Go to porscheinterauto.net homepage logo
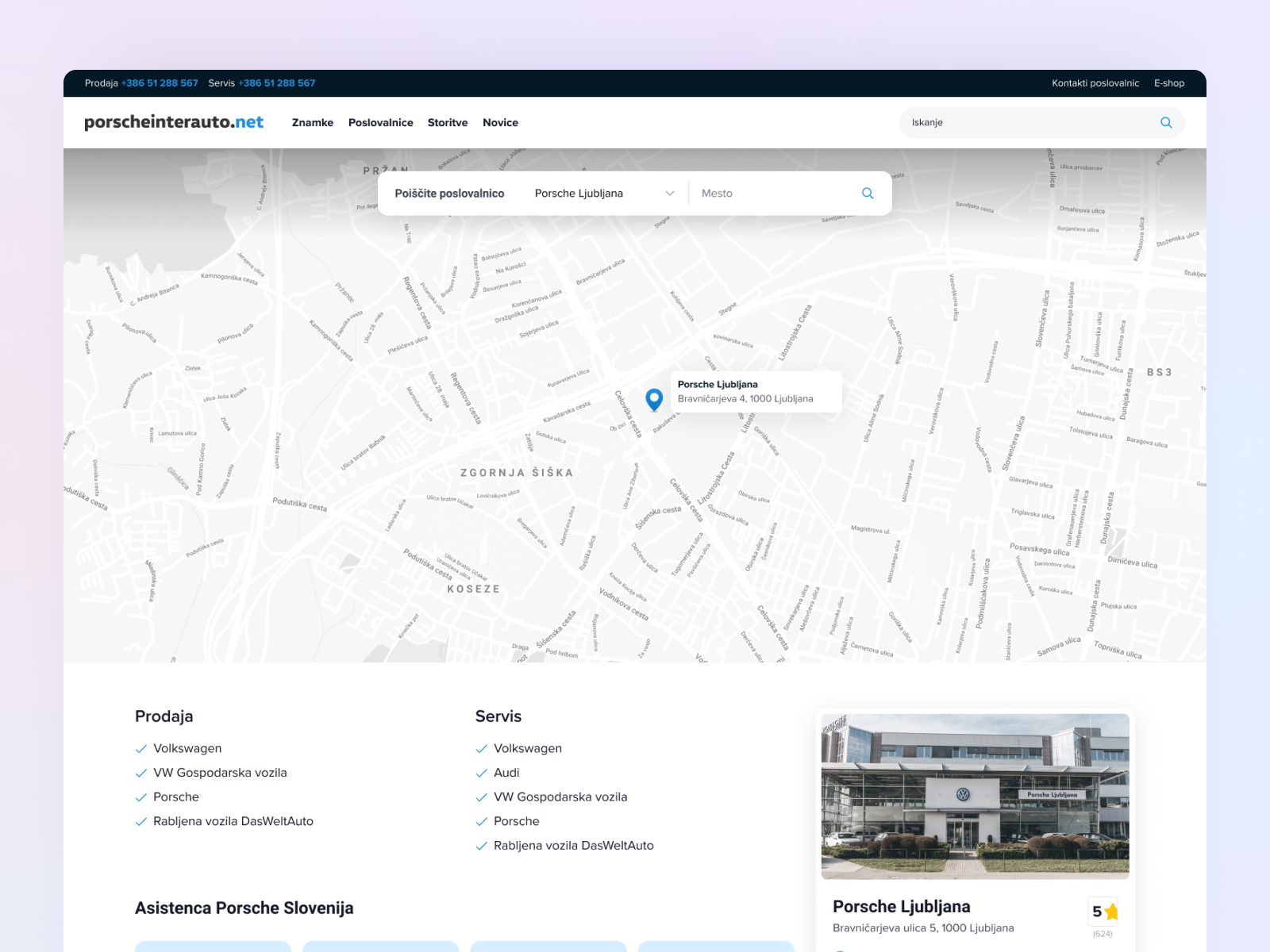Viewport: 1270px width, 952px height. 174,122
